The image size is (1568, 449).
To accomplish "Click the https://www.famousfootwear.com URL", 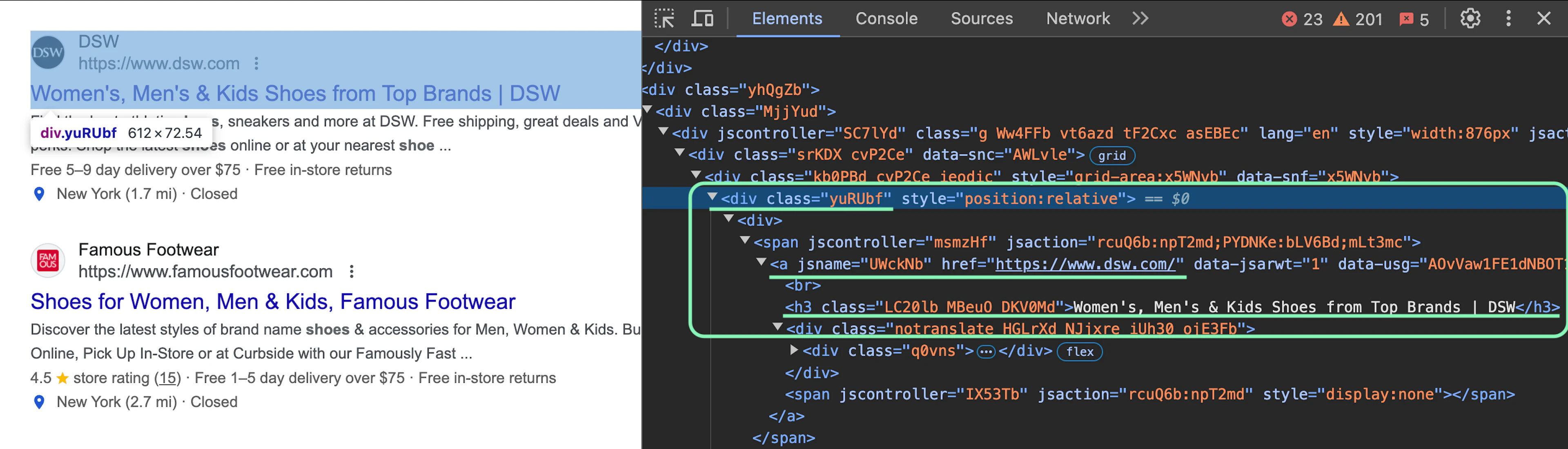I will click(x=206, y=272).
